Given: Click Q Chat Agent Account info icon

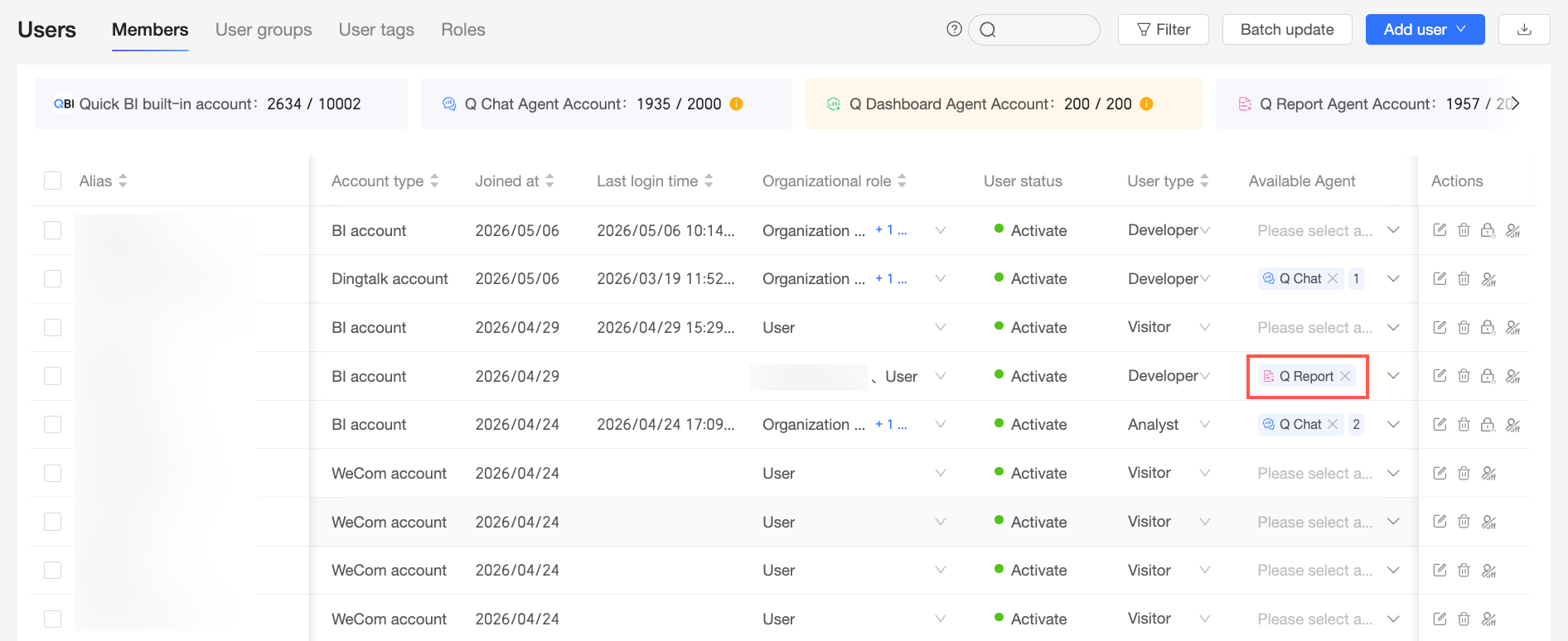Looking at the screenshot, I should pyautogui.click(x=736, y=104).
